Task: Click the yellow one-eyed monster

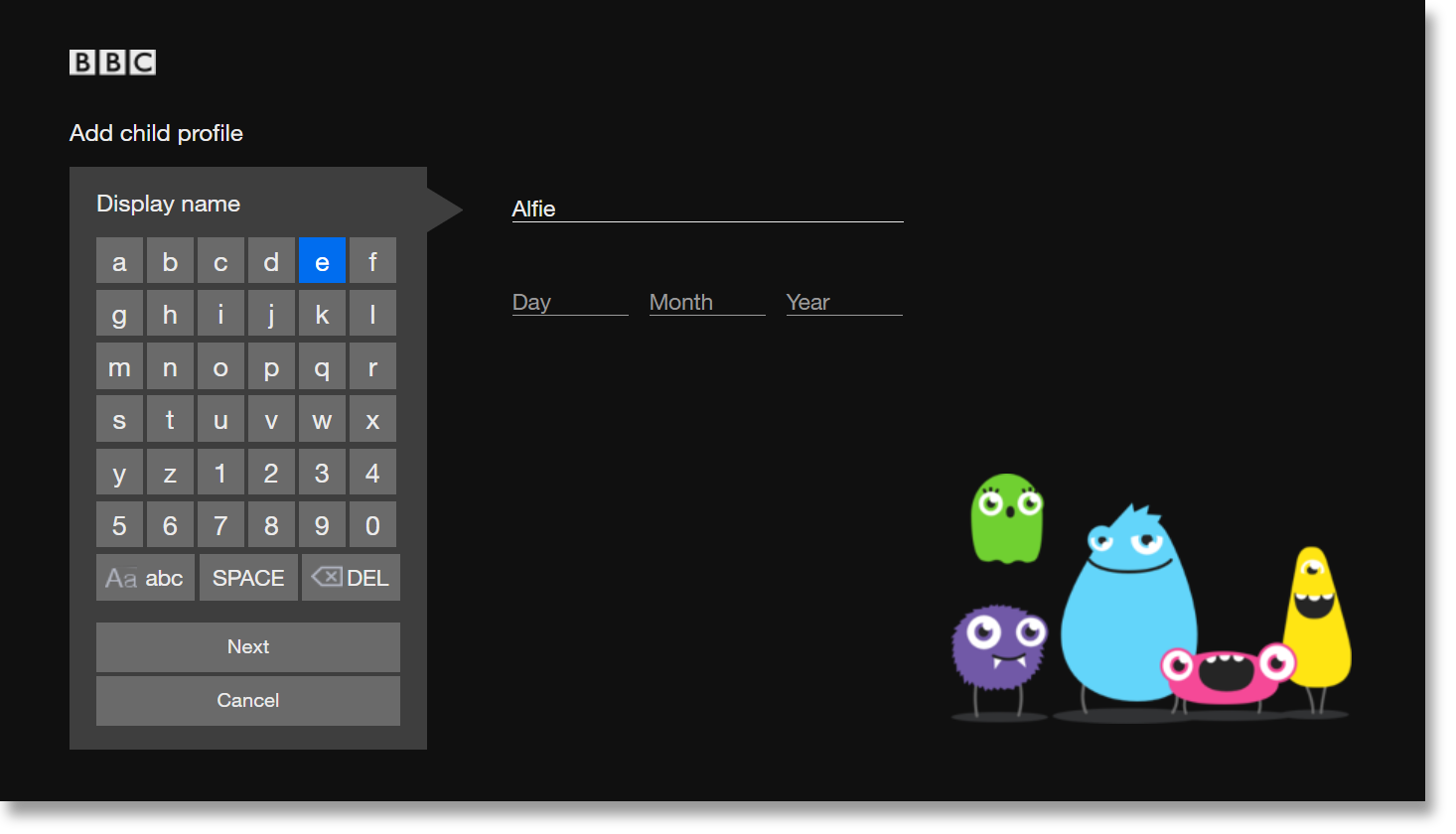Action: coord(1316,621)
